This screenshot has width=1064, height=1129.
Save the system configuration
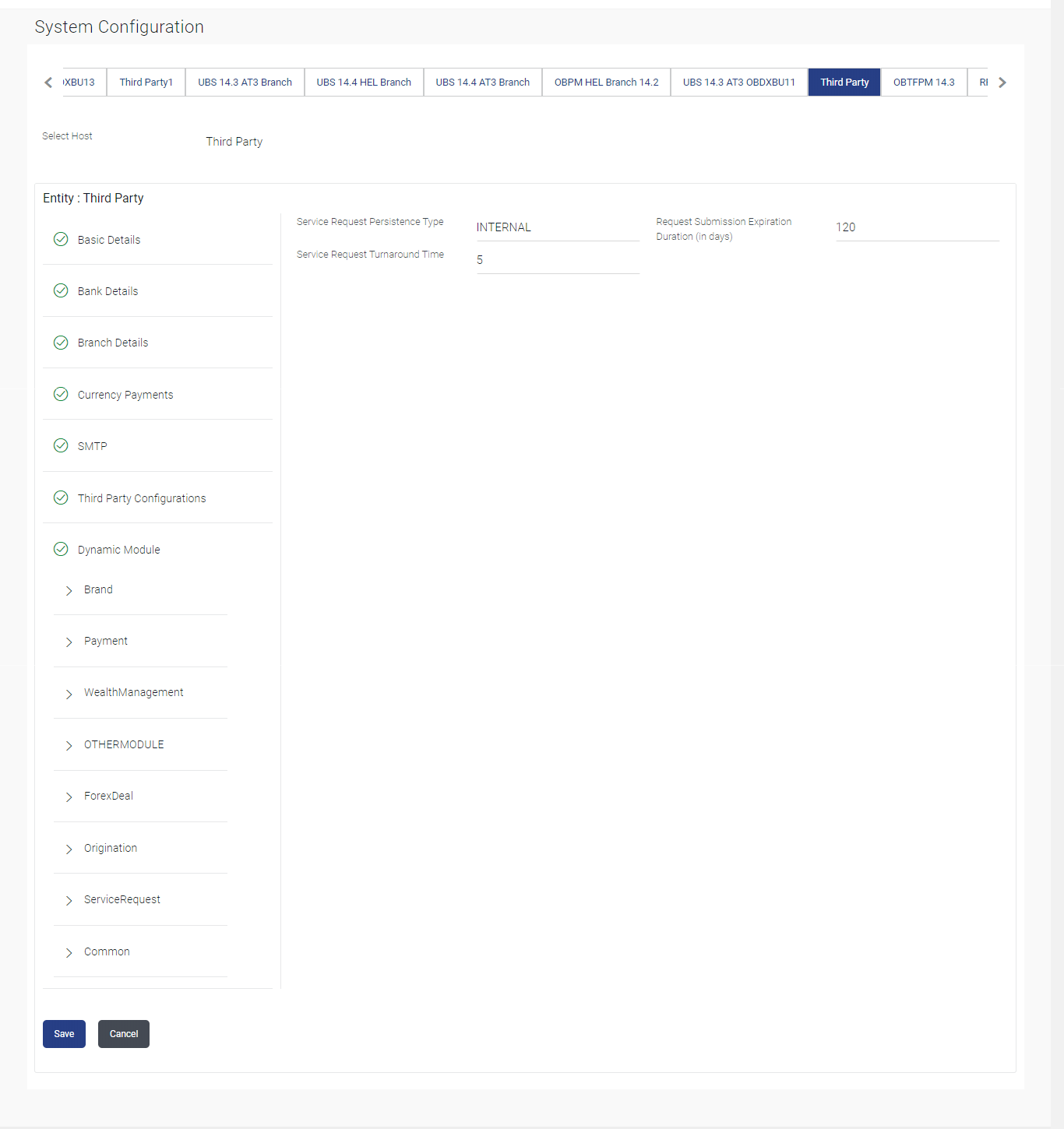tap(64, 1034)
